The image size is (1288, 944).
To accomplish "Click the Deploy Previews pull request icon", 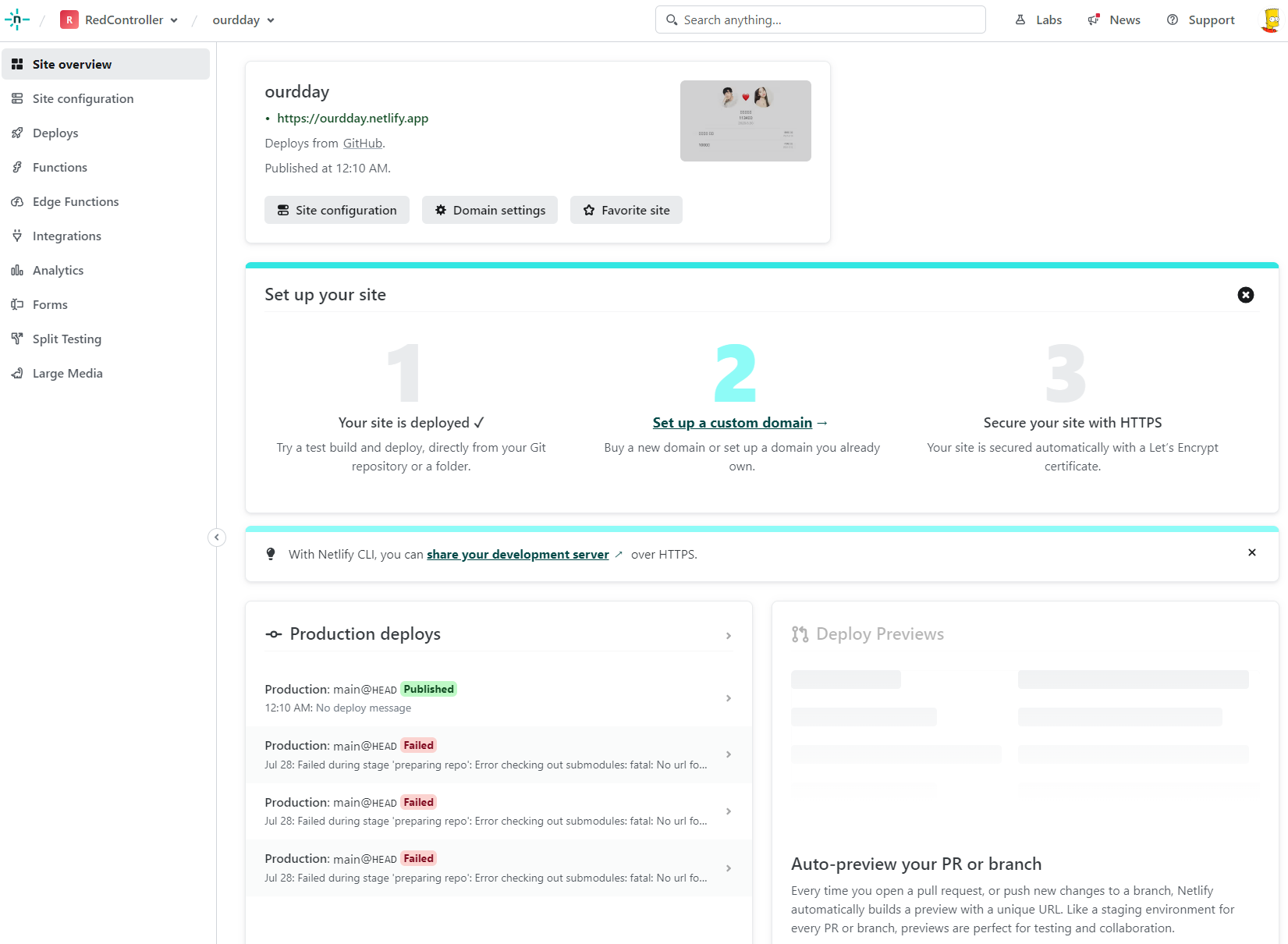I will 800,634.
